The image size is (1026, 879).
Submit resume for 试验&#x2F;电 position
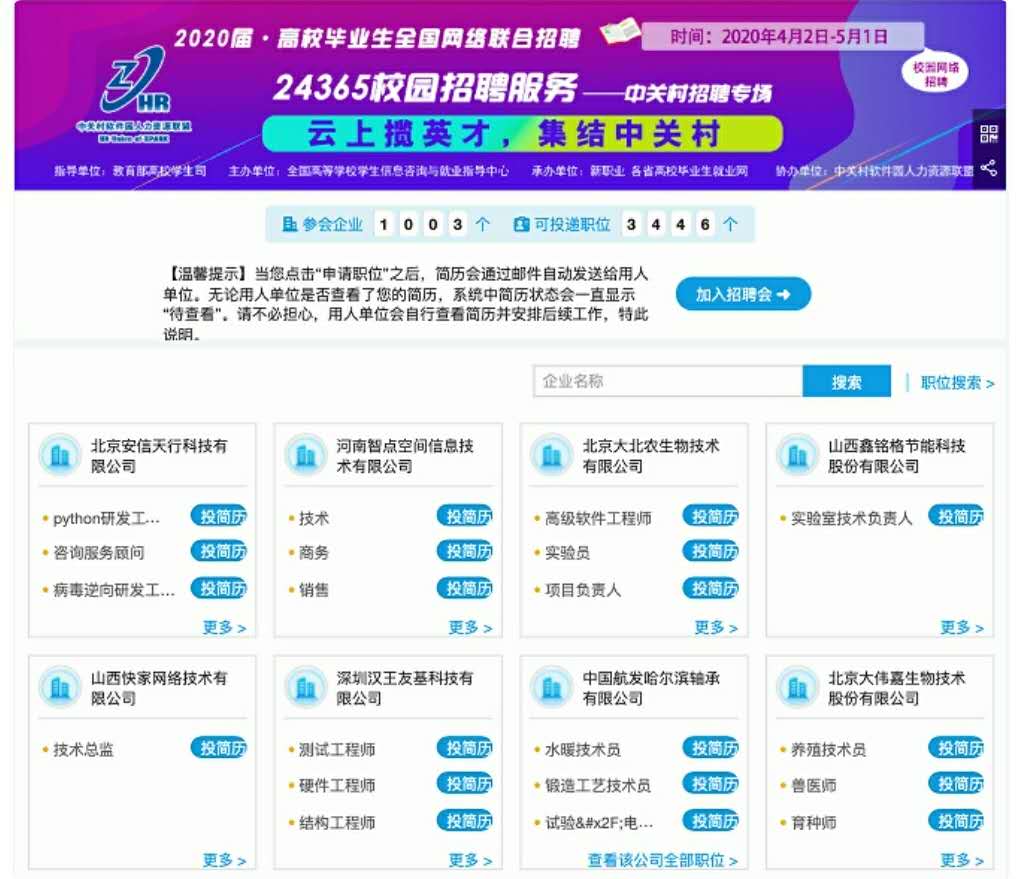tap(711, 820)
